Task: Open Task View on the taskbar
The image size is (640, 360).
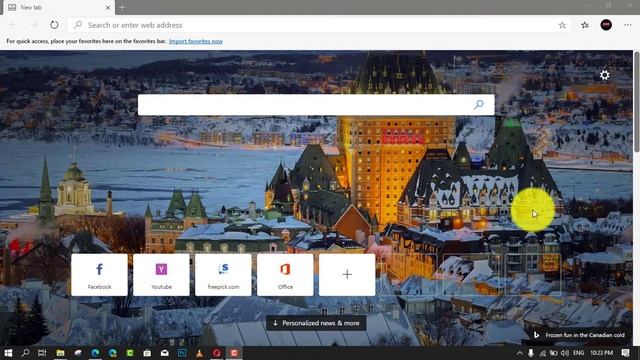Action: (x=42, y=353)
